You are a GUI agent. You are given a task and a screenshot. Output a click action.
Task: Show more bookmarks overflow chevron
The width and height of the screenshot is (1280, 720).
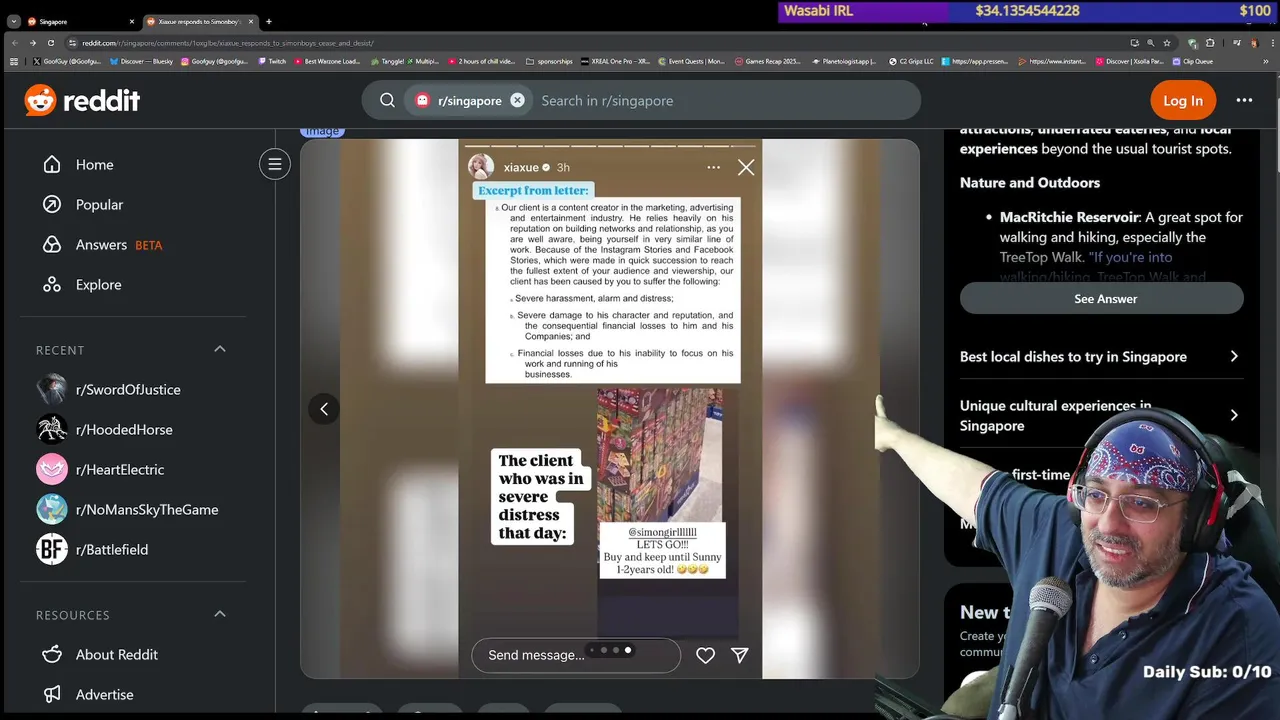point(1266,62)
